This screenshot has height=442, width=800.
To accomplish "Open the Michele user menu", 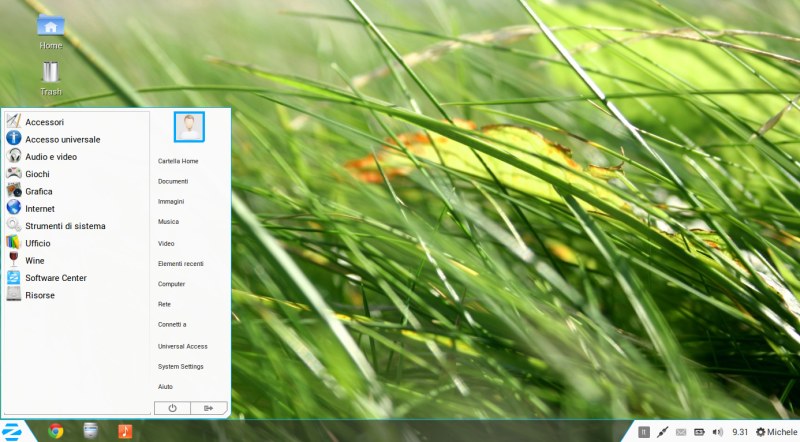I will coord(777,432).
